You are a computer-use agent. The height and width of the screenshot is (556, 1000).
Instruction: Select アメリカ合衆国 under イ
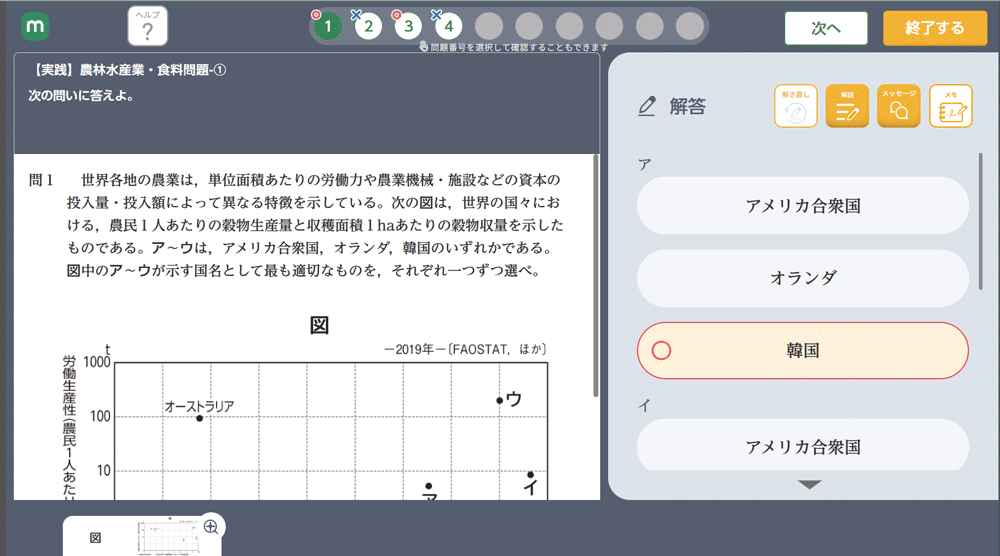click(802, 444)
